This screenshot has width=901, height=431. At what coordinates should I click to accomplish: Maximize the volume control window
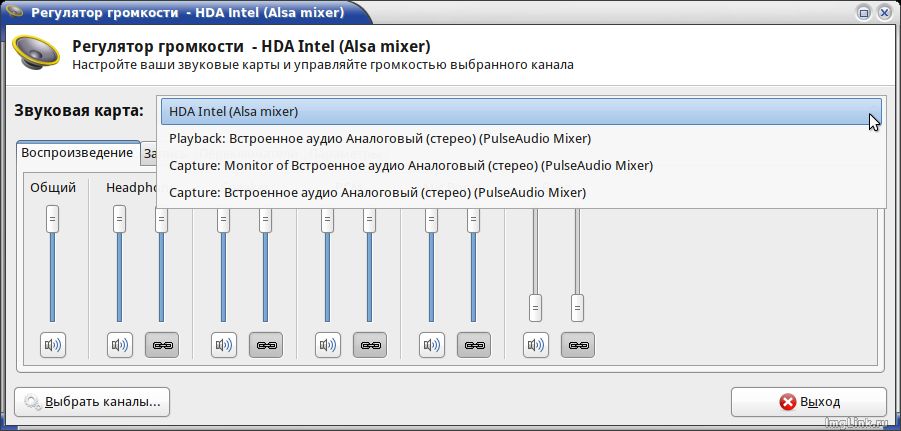click(x=863, y=11)
